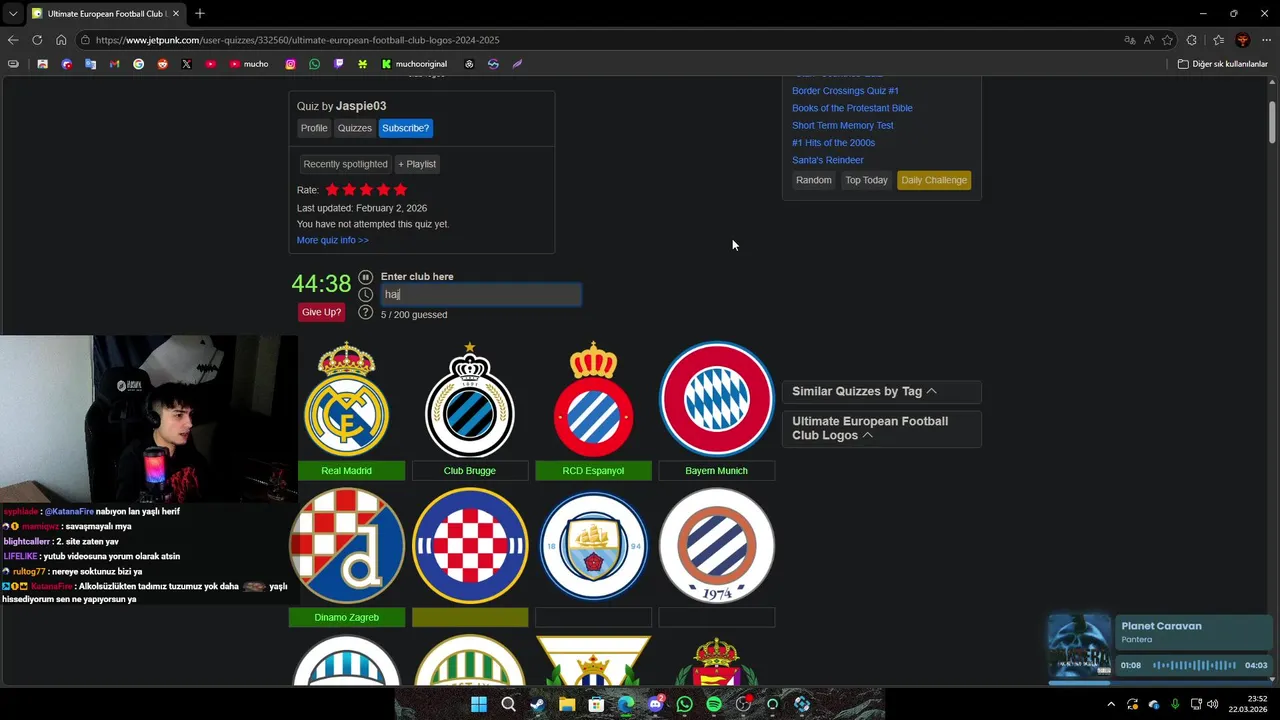Open the Profile tab of Jaspie03

pyautogui.click(x=314, y=128)
